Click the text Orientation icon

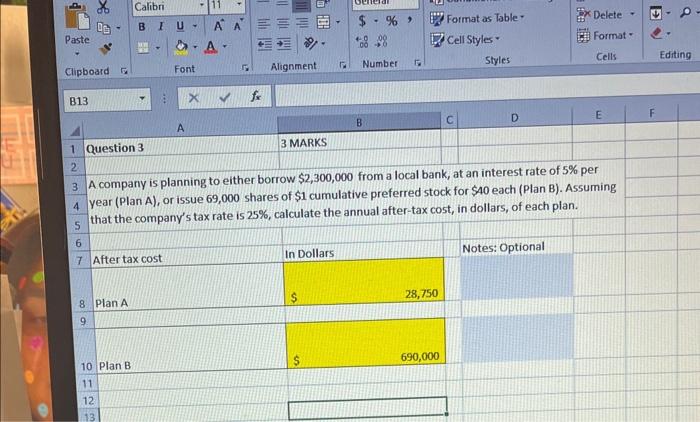tap(311, 43)
